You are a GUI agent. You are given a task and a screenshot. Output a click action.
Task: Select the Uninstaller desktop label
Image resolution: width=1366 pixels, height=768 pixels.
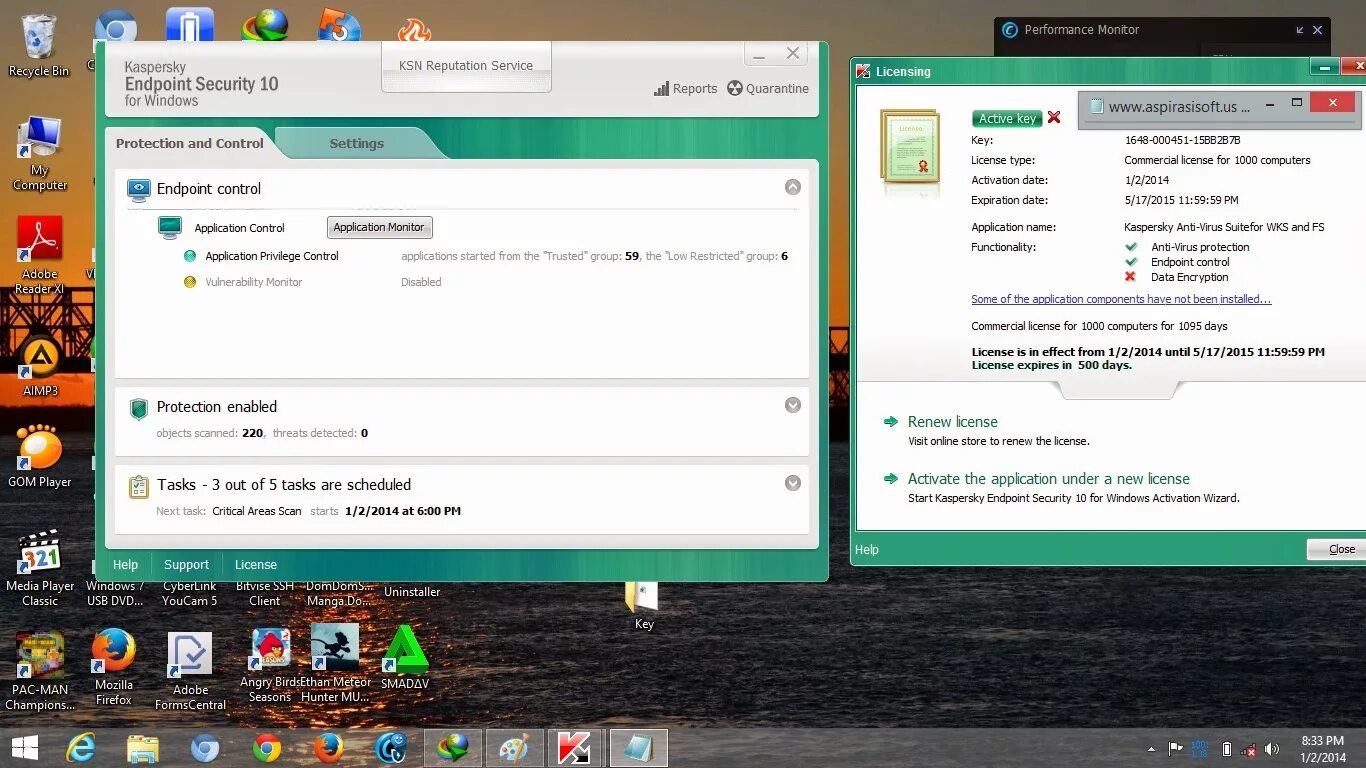pyautogui.click(x=412, y=592)
